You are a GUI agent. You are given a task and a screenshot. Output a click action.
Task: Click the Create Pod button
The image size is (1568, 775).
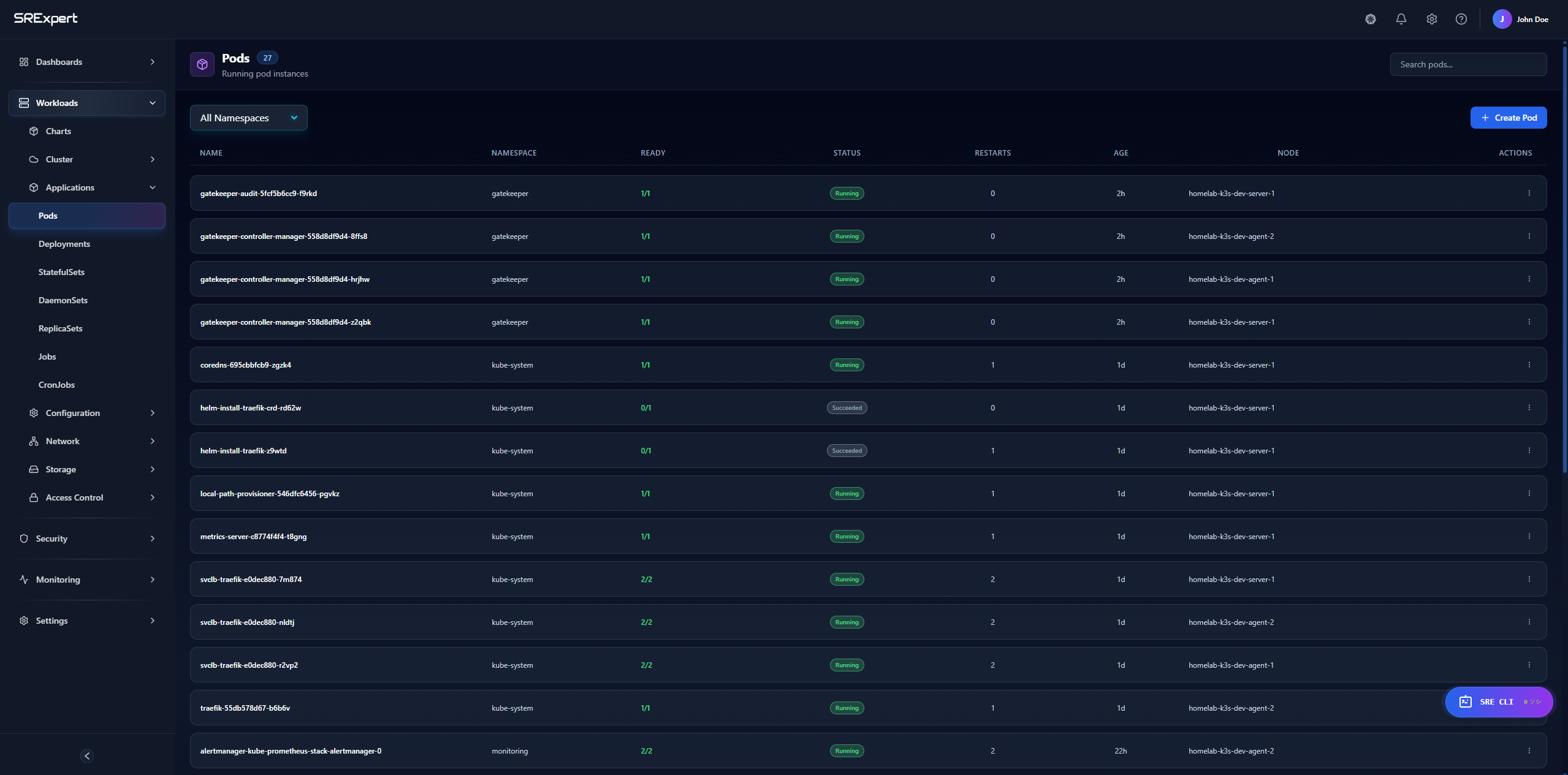click(x=1509, y=117)
